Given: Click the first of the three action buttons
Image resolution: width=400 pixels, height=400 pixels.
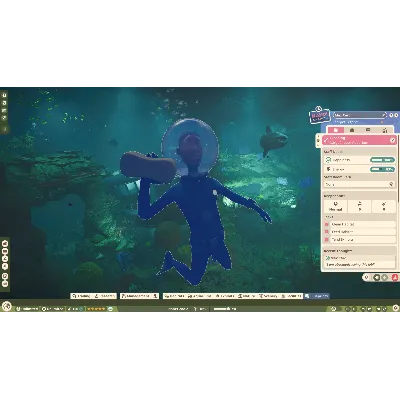Looking at the screenshot, I should tap(335, 206).
